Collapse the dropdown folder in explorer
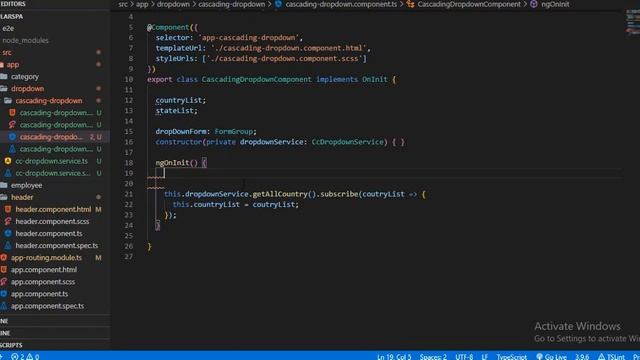640x360 pixels. pos(27,89)
